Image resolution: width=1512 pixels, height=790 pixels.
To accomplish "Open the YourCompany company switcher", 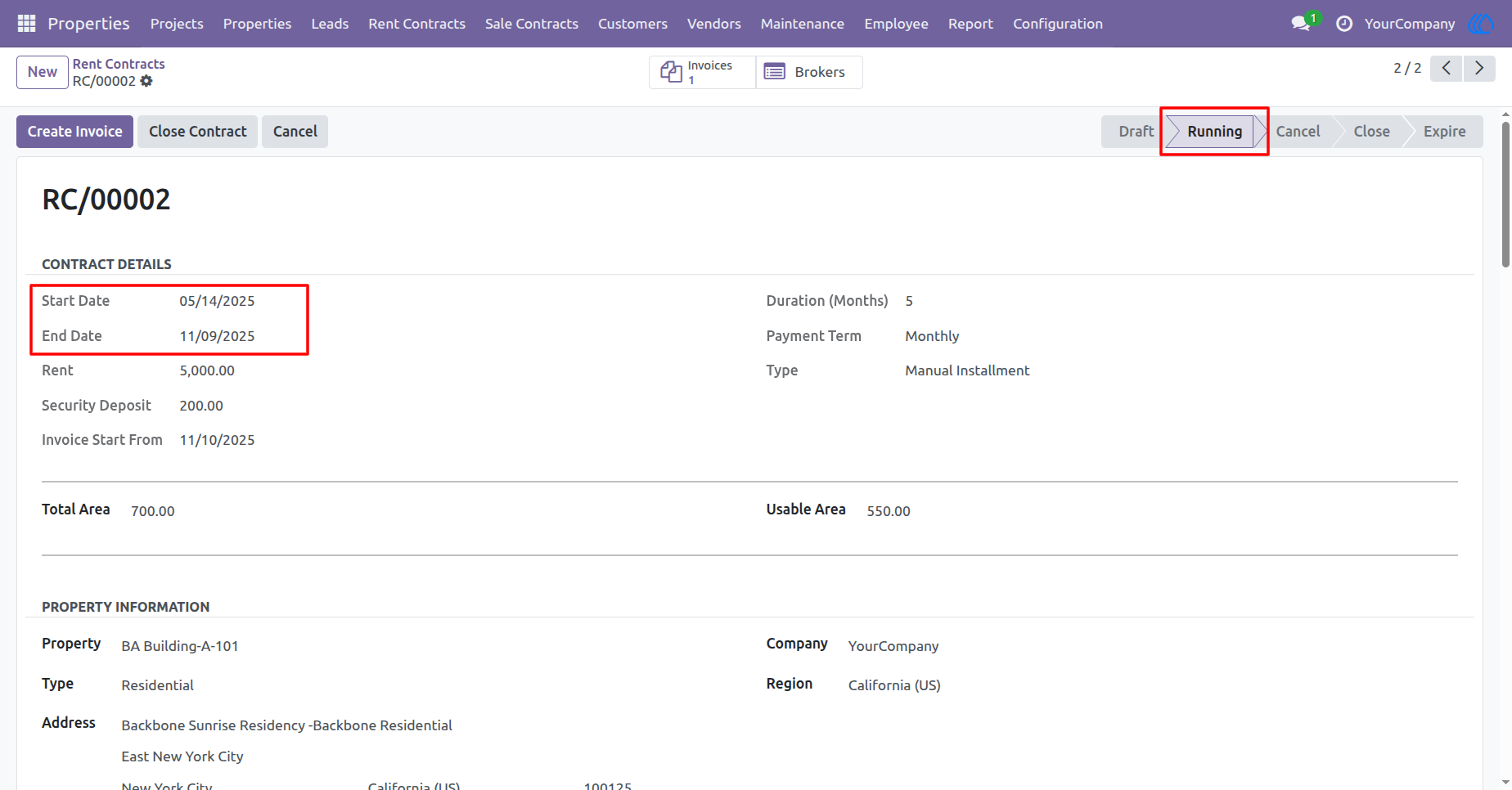I will click(x=1410, y=24).
